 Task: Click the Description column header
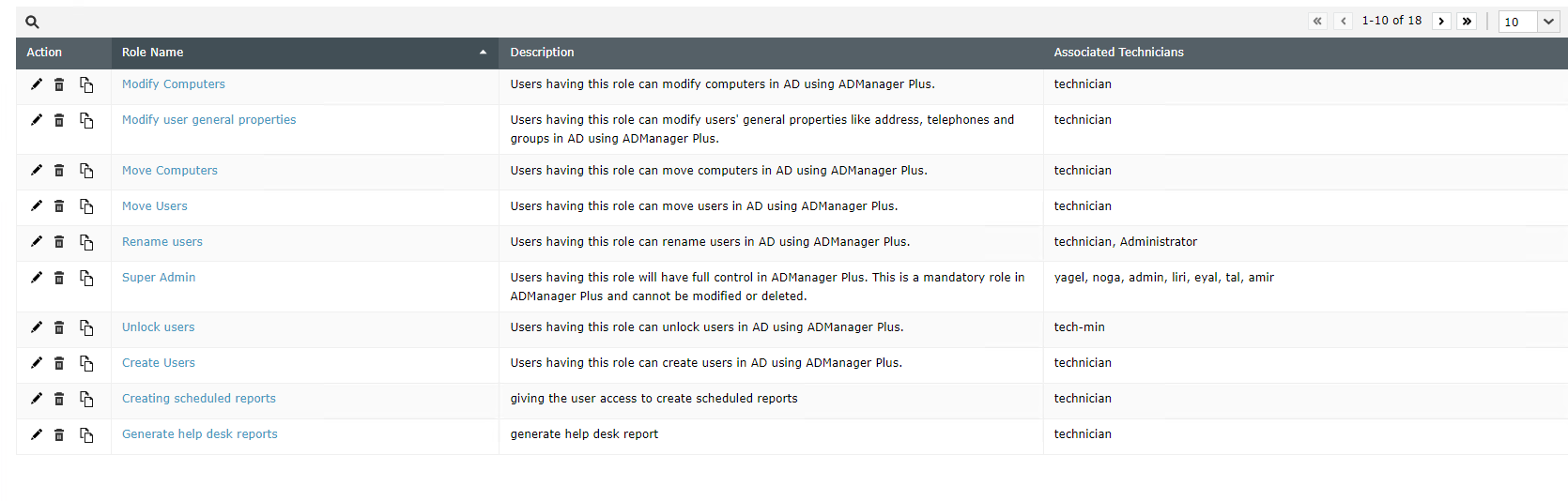[x=542, y=53]
